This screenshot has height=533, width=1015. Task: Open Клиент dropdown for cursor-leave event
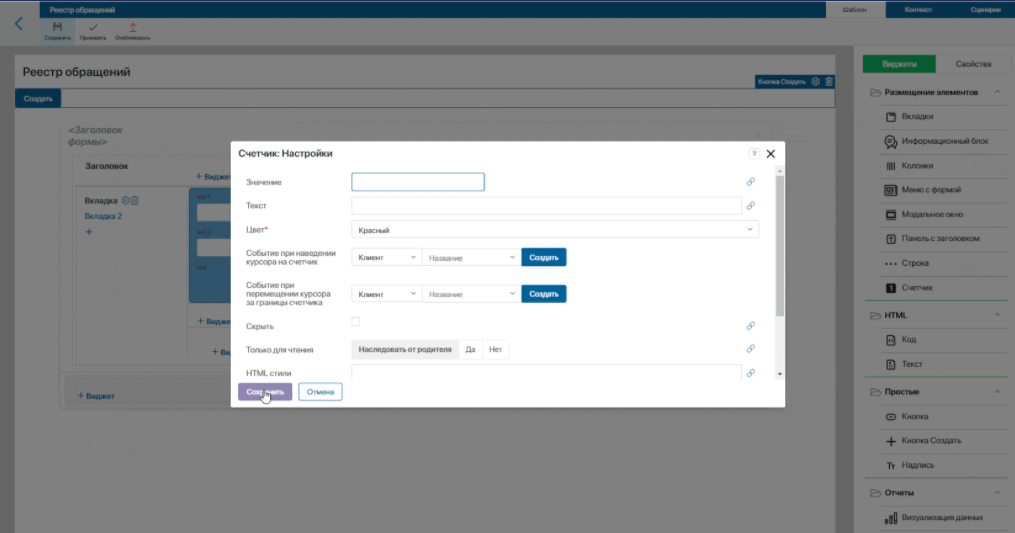pyautogui.click(x=386, y=294)
